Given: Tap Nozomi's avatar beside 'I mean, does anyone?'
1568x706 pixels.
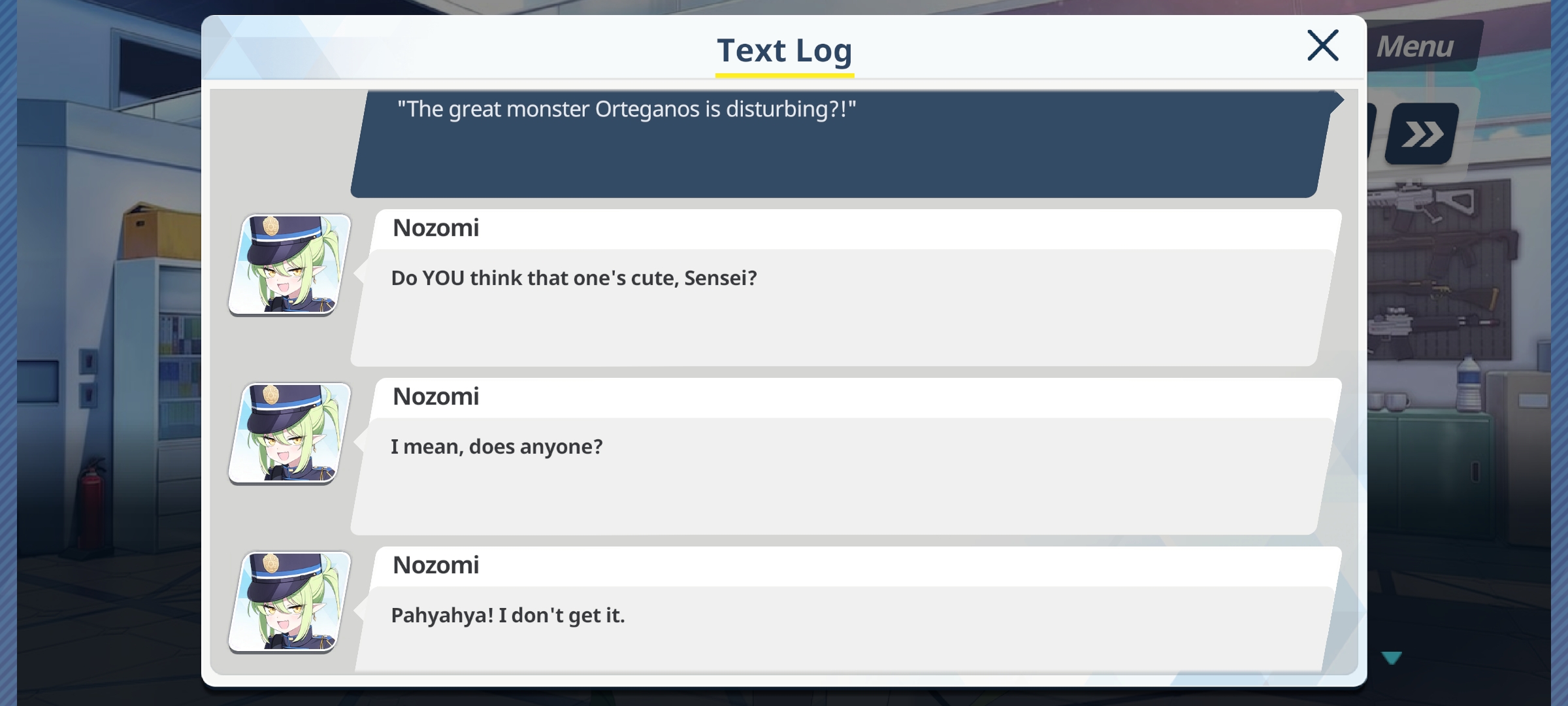Looking at the screenshot, I should (290, 433).
